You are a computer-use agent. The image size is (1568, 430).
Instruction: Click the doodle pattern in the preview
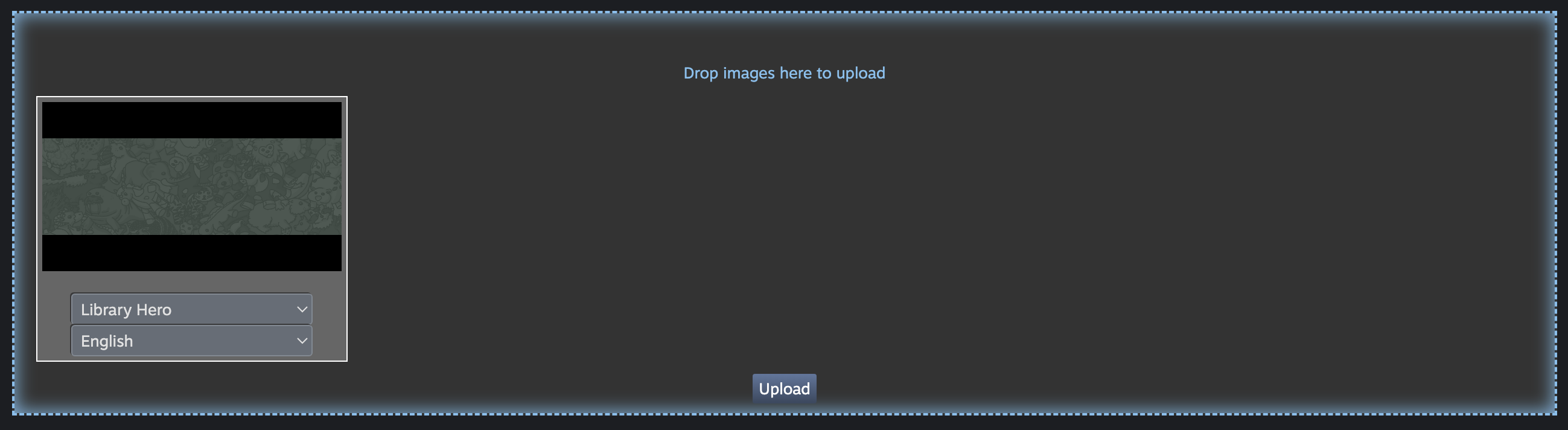tap(192, 187)
